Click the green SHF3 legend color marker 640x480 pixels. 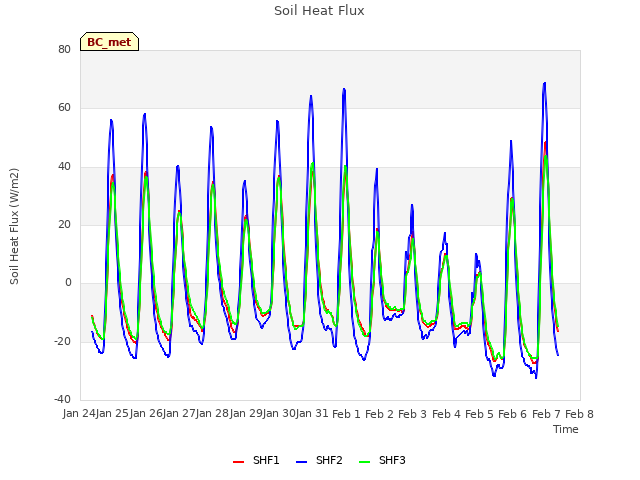364,462
